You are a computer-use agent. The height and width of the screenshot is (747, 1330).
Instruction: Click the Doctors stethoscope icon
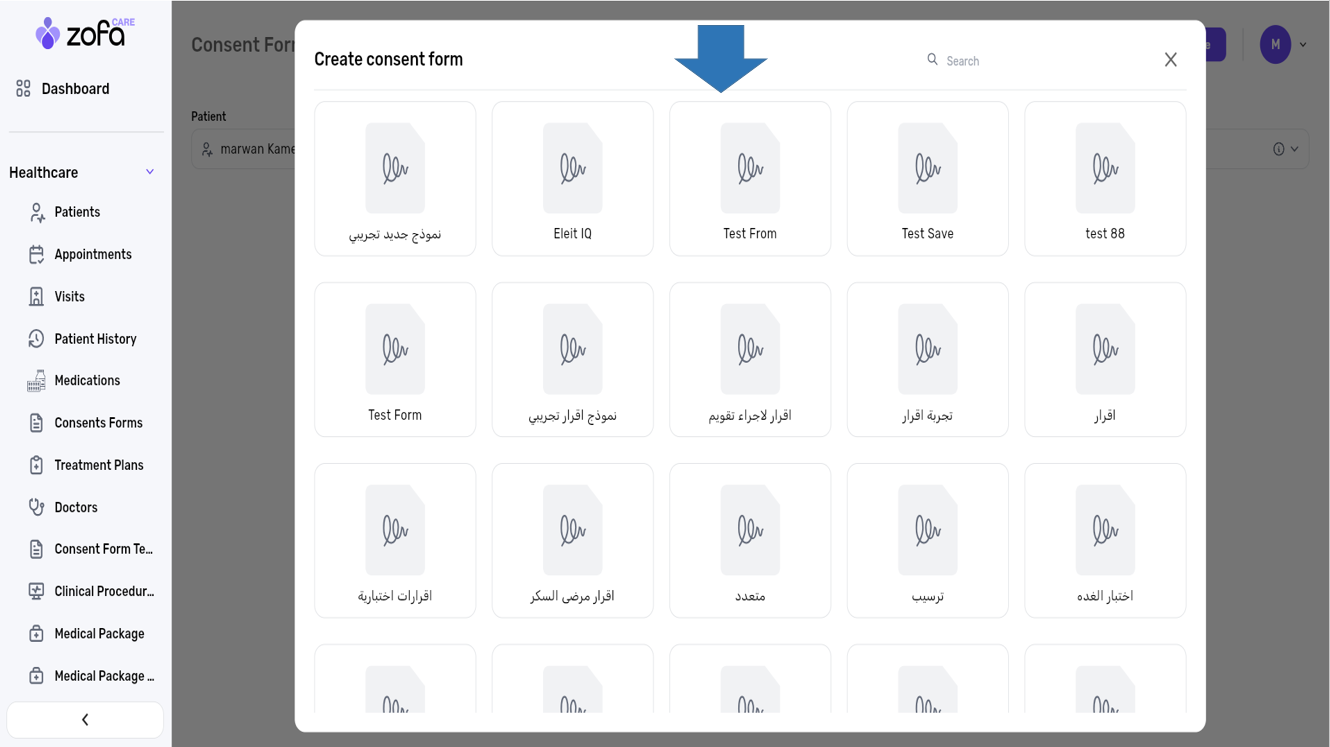pos(37,508)
